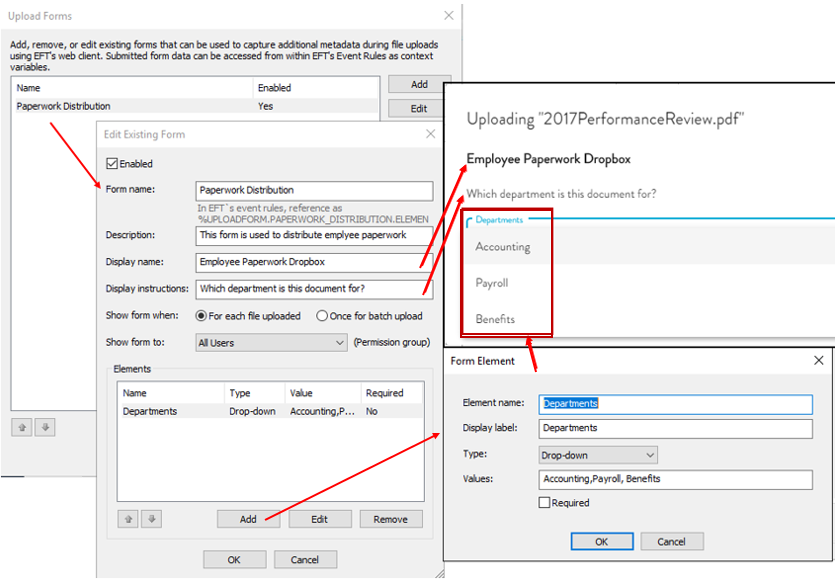Click the move-down arrow in Upload Forms

tap(45, 427)
